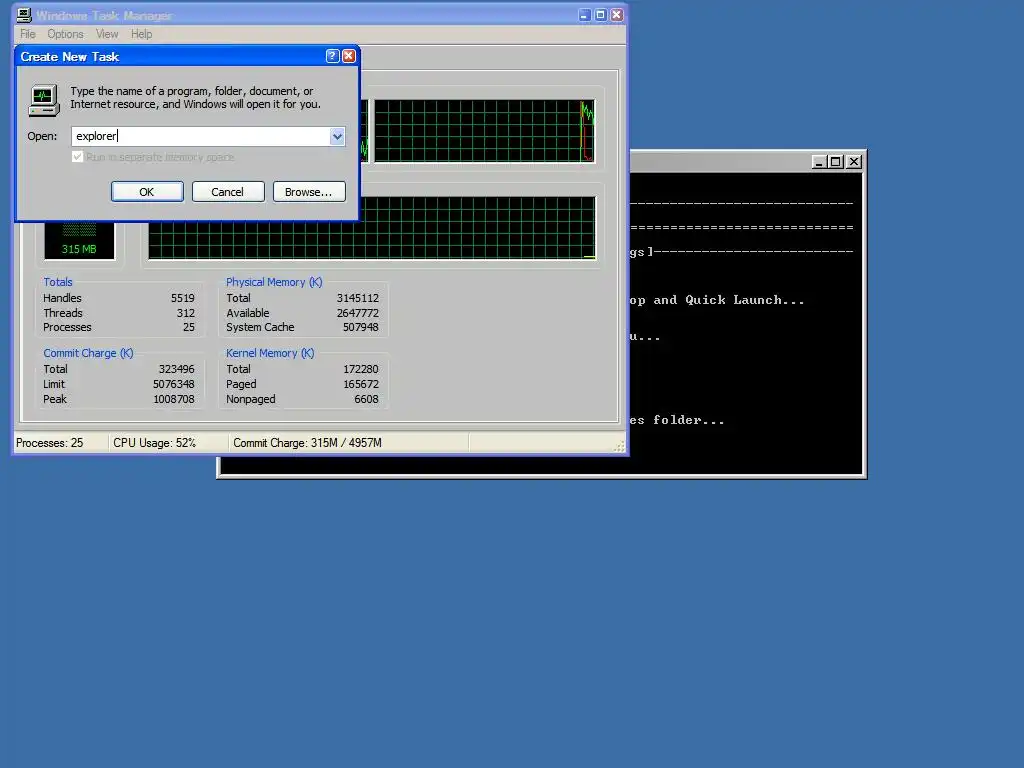This screenshot has height=768, width=1024.
Task: Open the Options menu in Task Manager
Action: 65,34
